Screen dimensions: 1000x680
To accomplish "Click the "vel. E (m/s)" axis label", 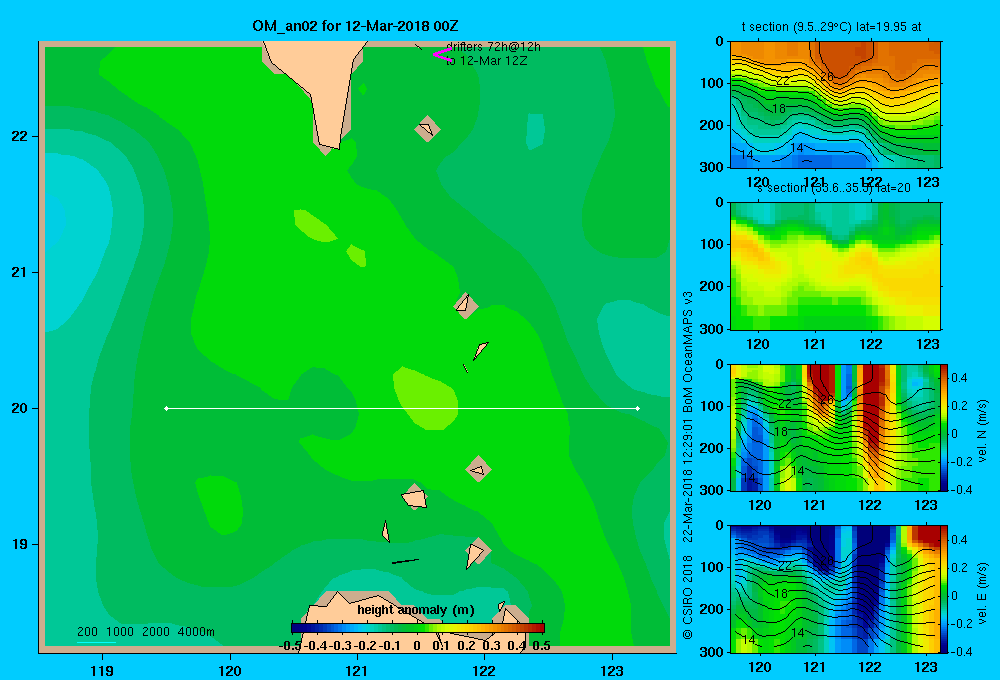I will coord(982,593).
